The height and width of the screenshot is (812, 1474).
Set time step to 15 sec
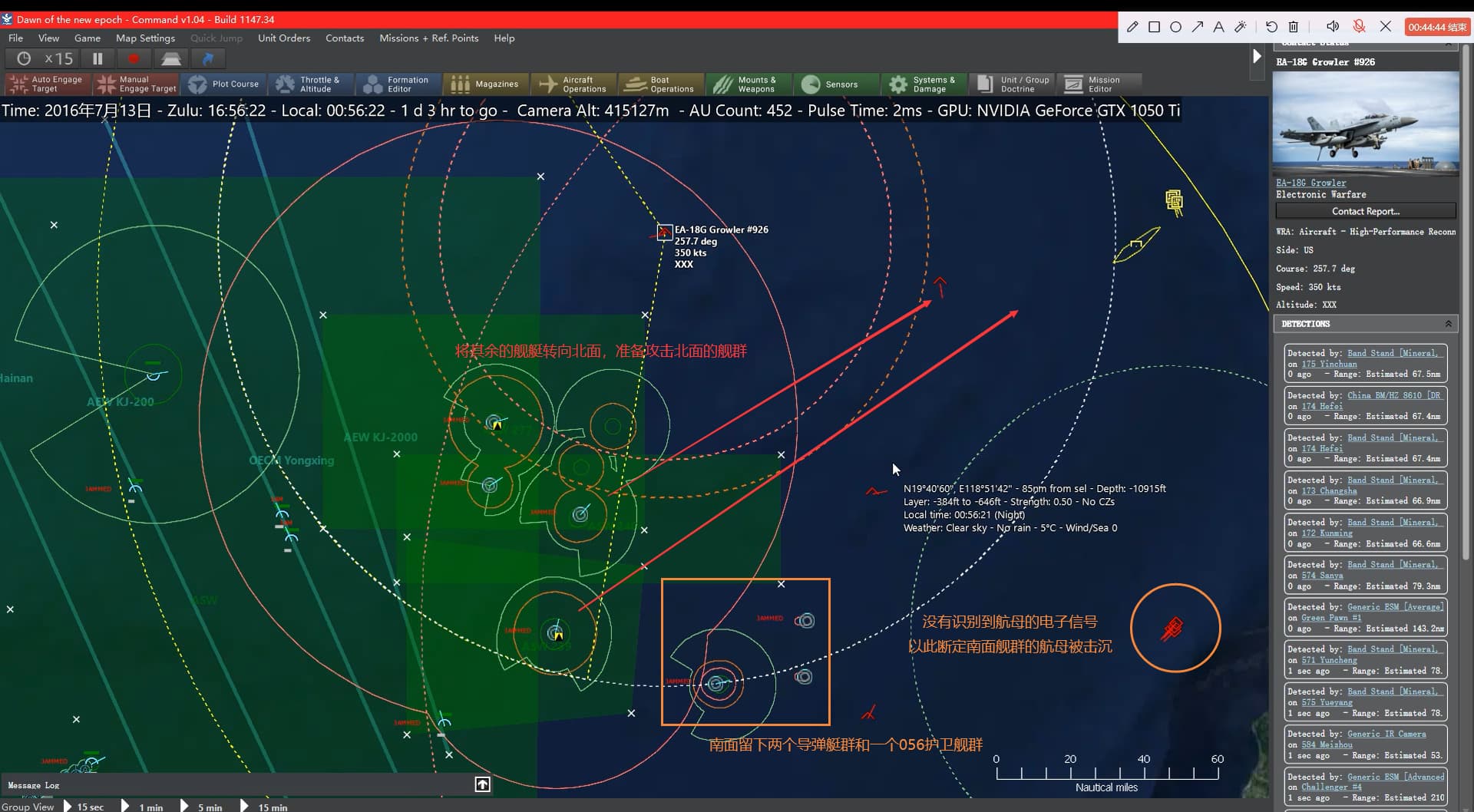tap(84, 806)
